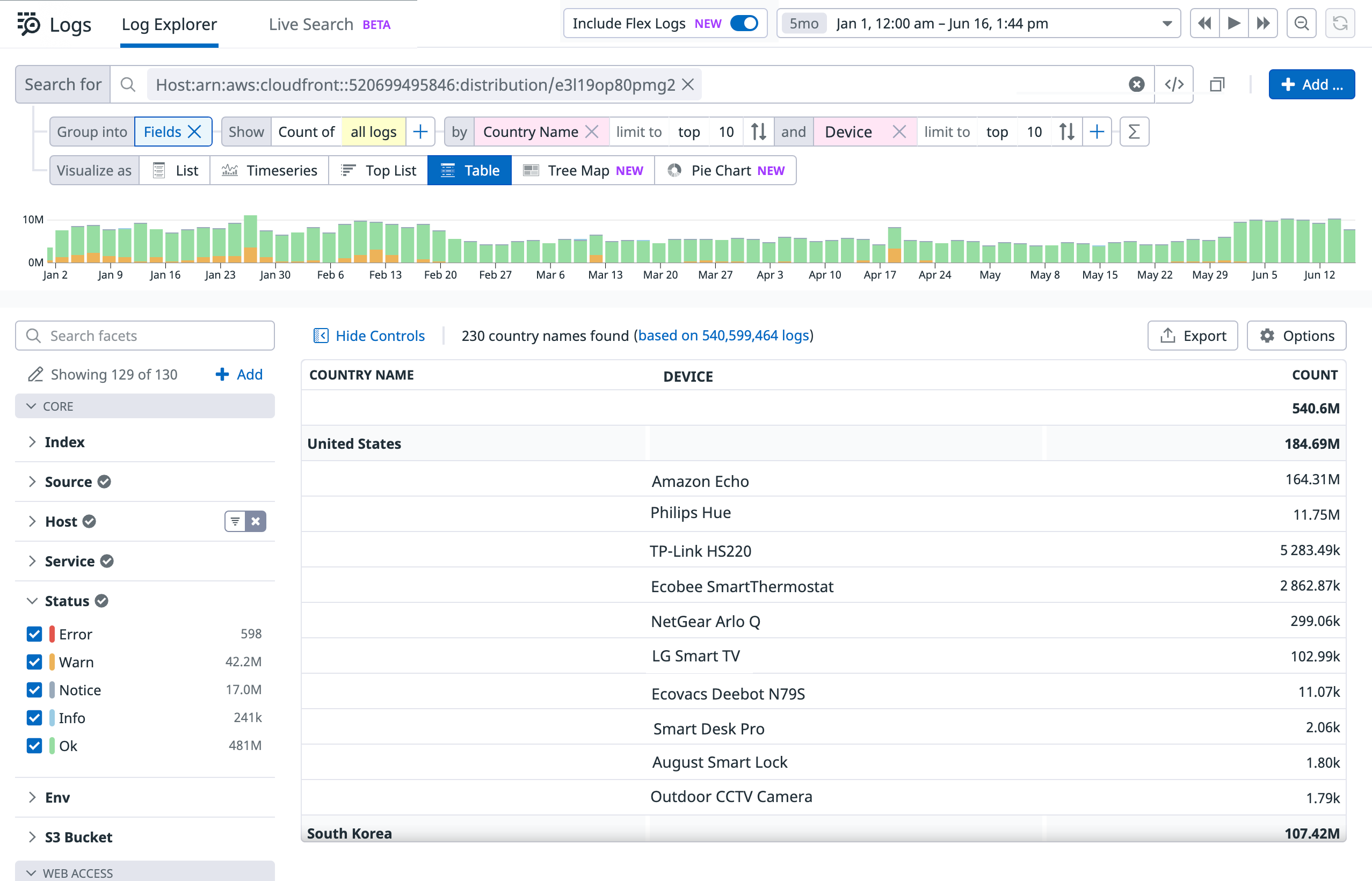The image size is (1372, 881).
Task: Uncheck the Ok status checkbox
Action: pos(34,745)
